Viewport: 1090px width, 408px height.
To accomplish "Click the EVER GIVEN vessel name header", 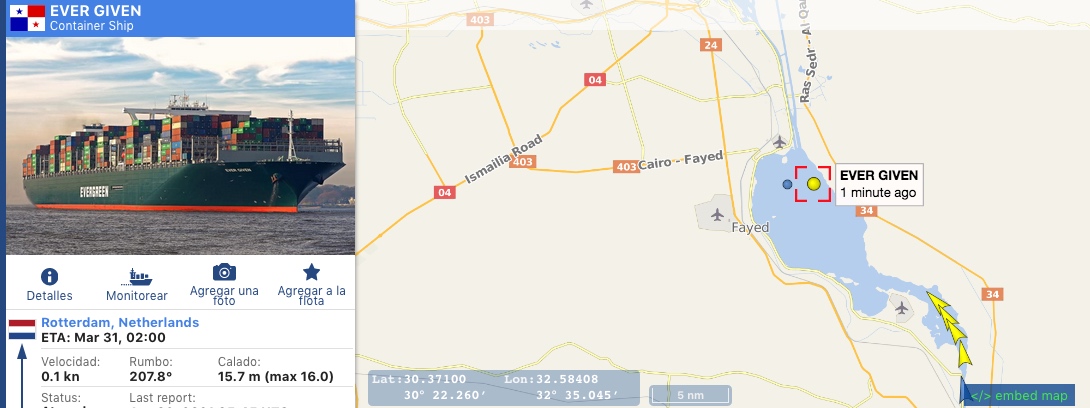I will point(95,10).
